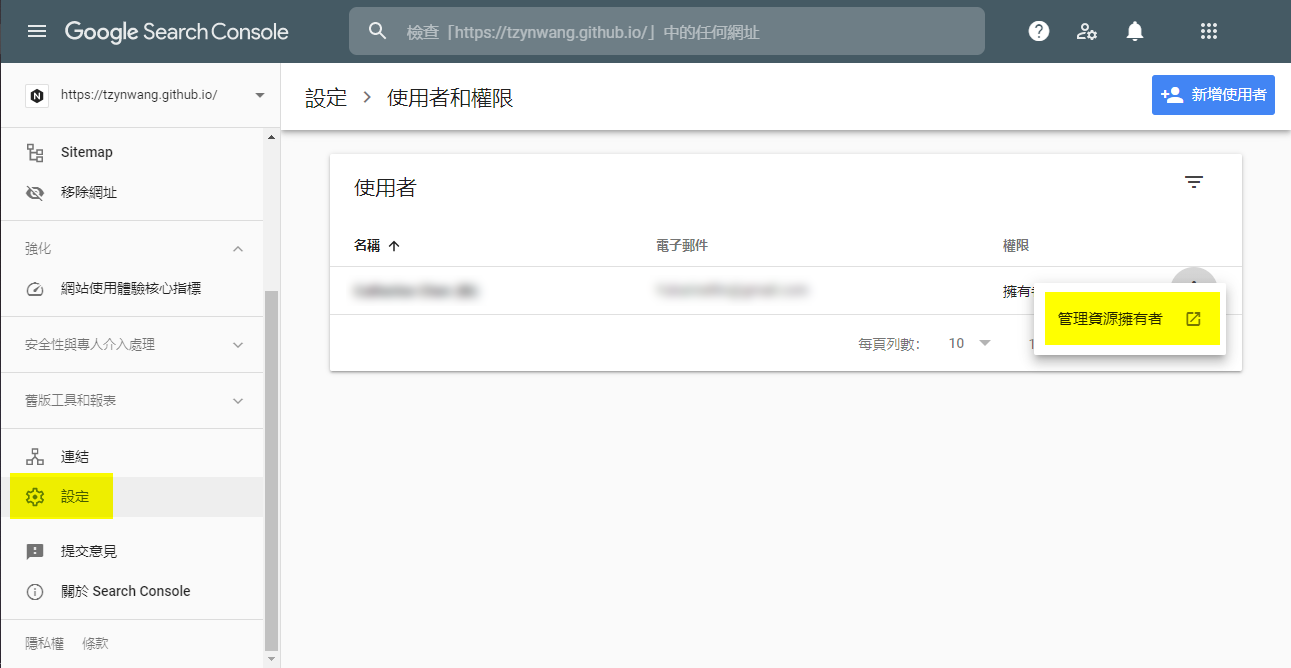The height and width of the screenshot is (668, 1291).
Task: Click the property favicon for tzynwang.github.io
Action: tap(37, 95)
